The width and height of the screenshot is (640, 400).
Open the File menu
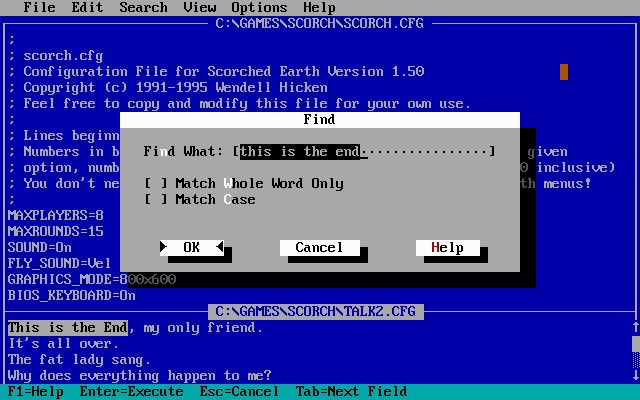click(x=39, y=7)
